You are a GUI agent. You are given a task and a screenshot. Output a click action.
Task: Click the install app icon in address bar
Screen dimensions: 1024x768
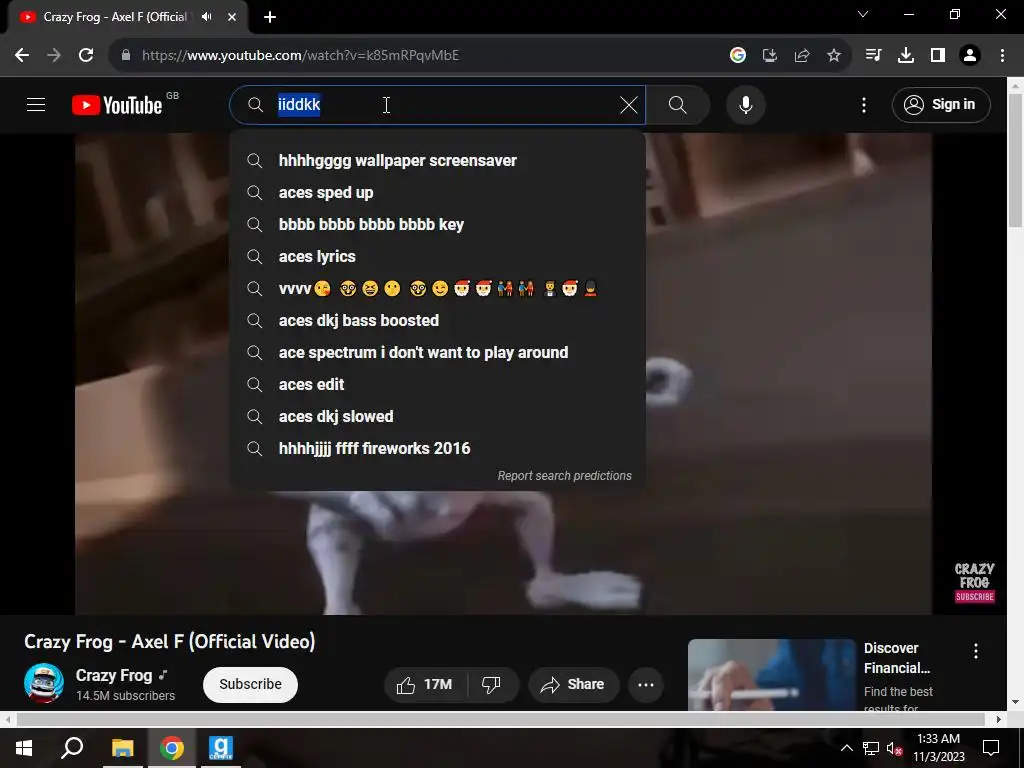coord(770,56)
